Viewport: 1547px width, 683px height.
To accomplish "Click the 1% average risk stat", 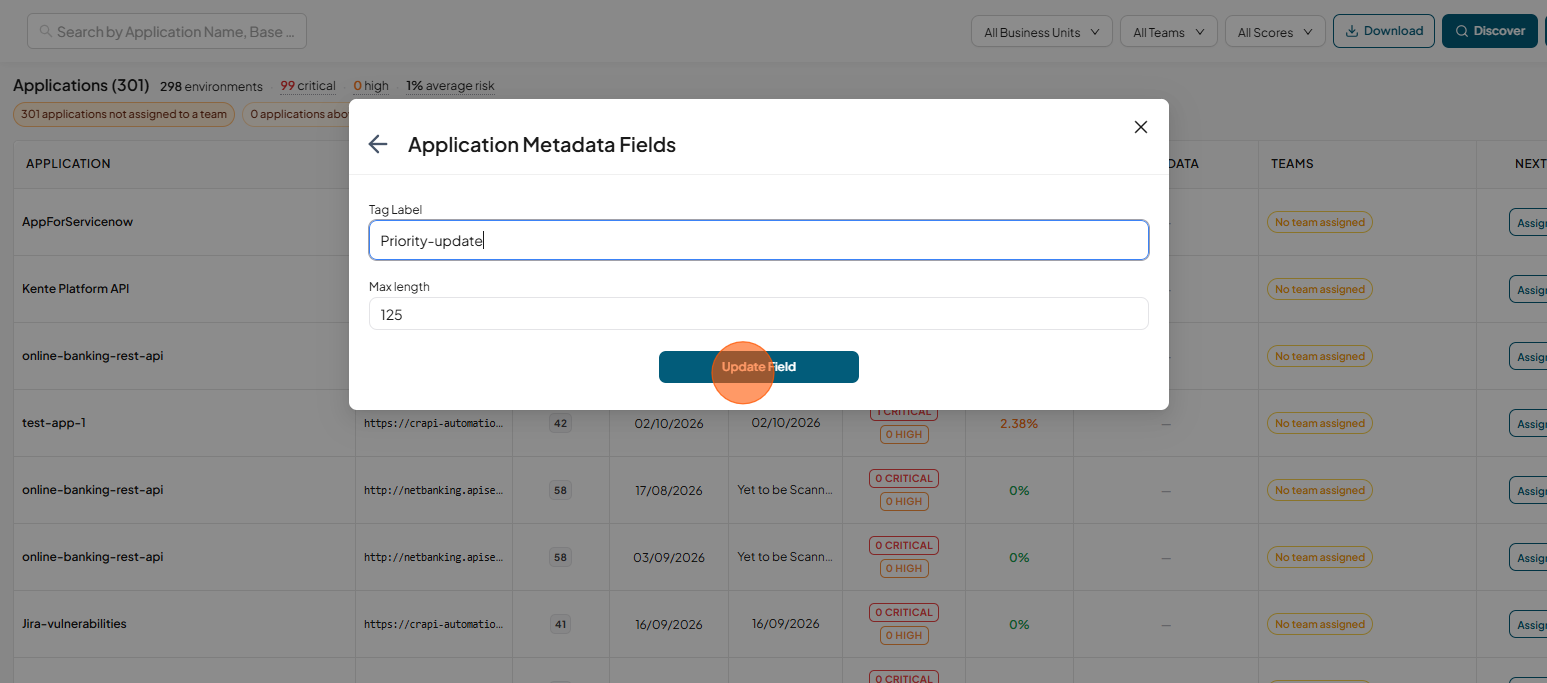I will click(x=450, y=86).
